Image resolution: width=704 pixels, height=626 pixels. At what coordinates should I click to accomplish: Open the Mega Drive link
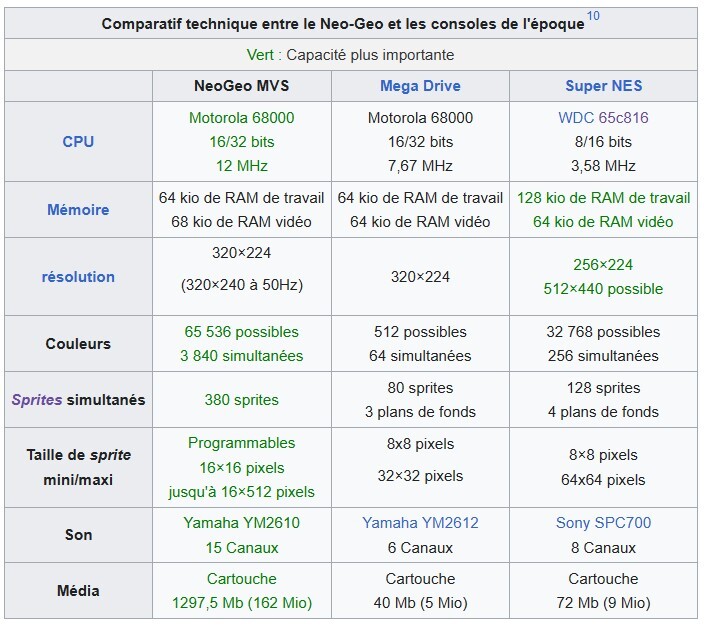420,85
